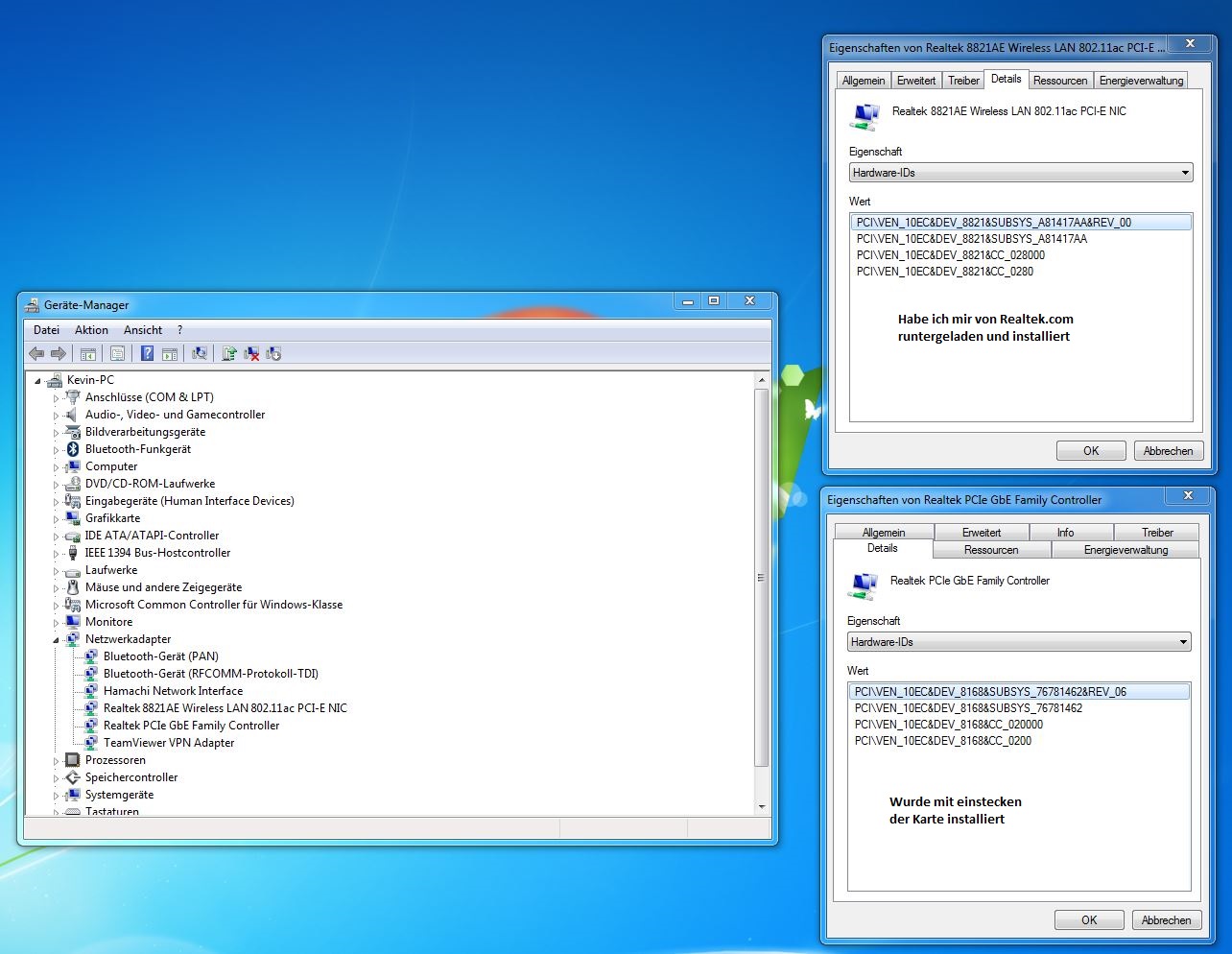Image resolution: width=1232 pixels, height=954 pixels.
Task: Click the scroll down arrow in Geräte-Manager
Action: [761, 806]
